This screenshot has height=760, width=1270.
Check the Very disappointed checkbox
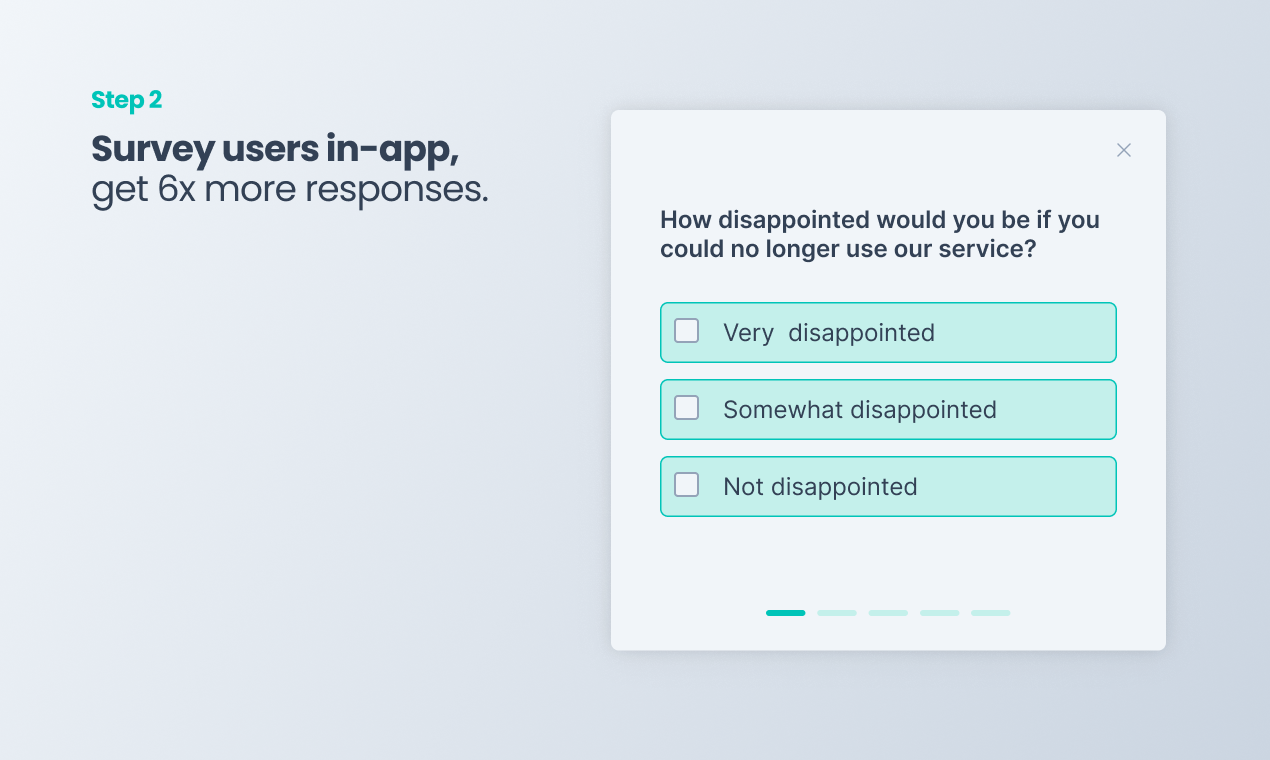coord(687,331)
